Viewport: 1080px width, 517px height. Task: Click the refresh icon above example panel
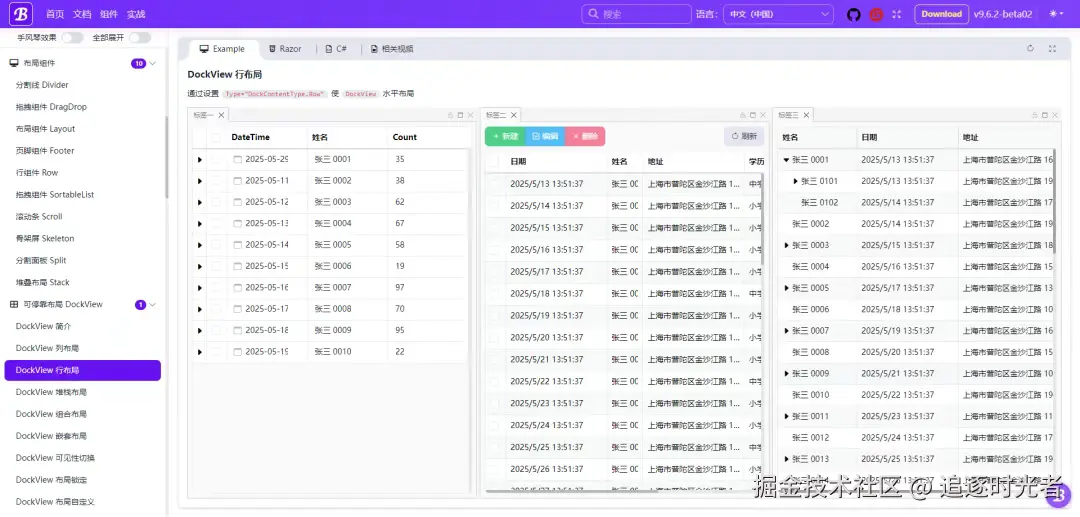pyautogui.click(x=1030, y=49)
